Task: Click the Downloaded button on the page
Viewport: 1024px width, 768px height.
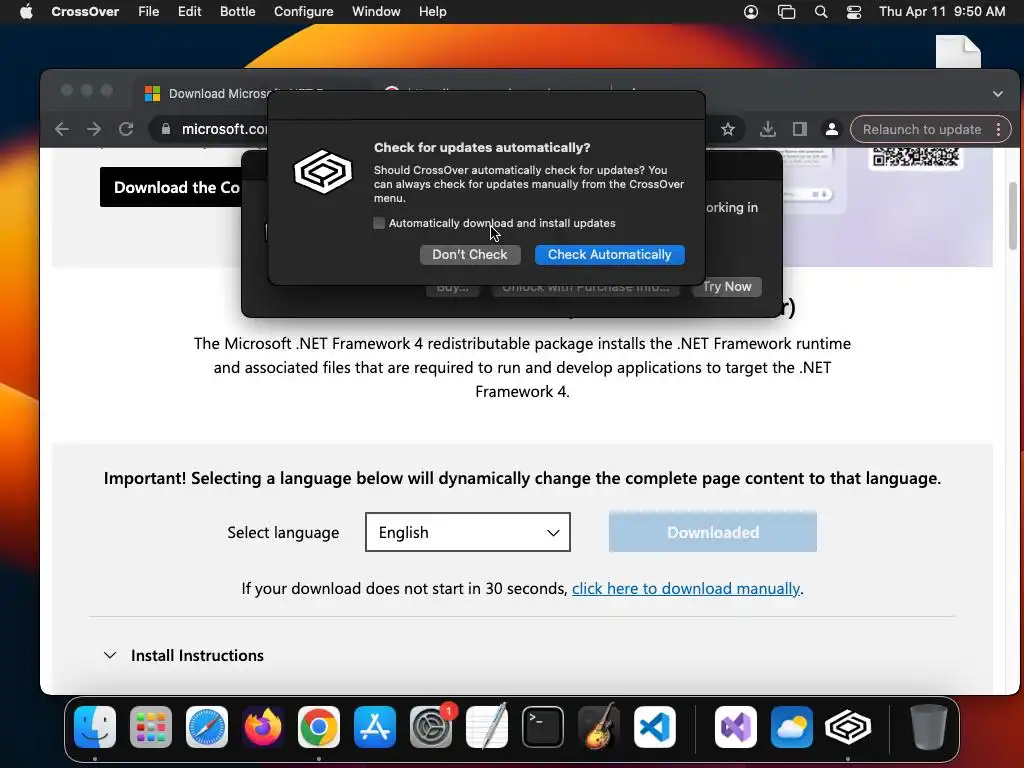Action: (712, 532)
